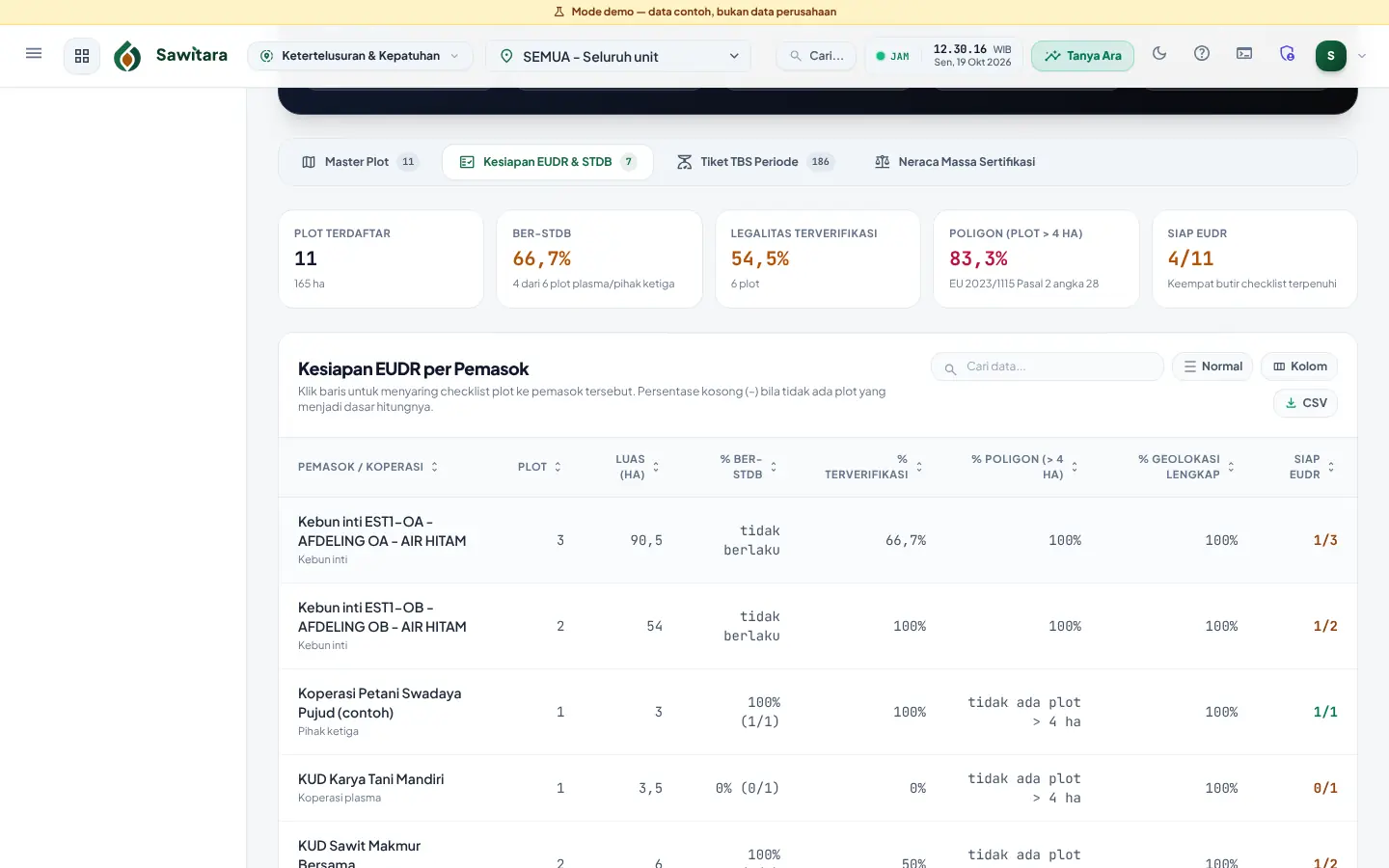Select the Kesiapan EUDR & STDB tab
The height and width of the screenshot is (868, 1389).
coord(548,162)
